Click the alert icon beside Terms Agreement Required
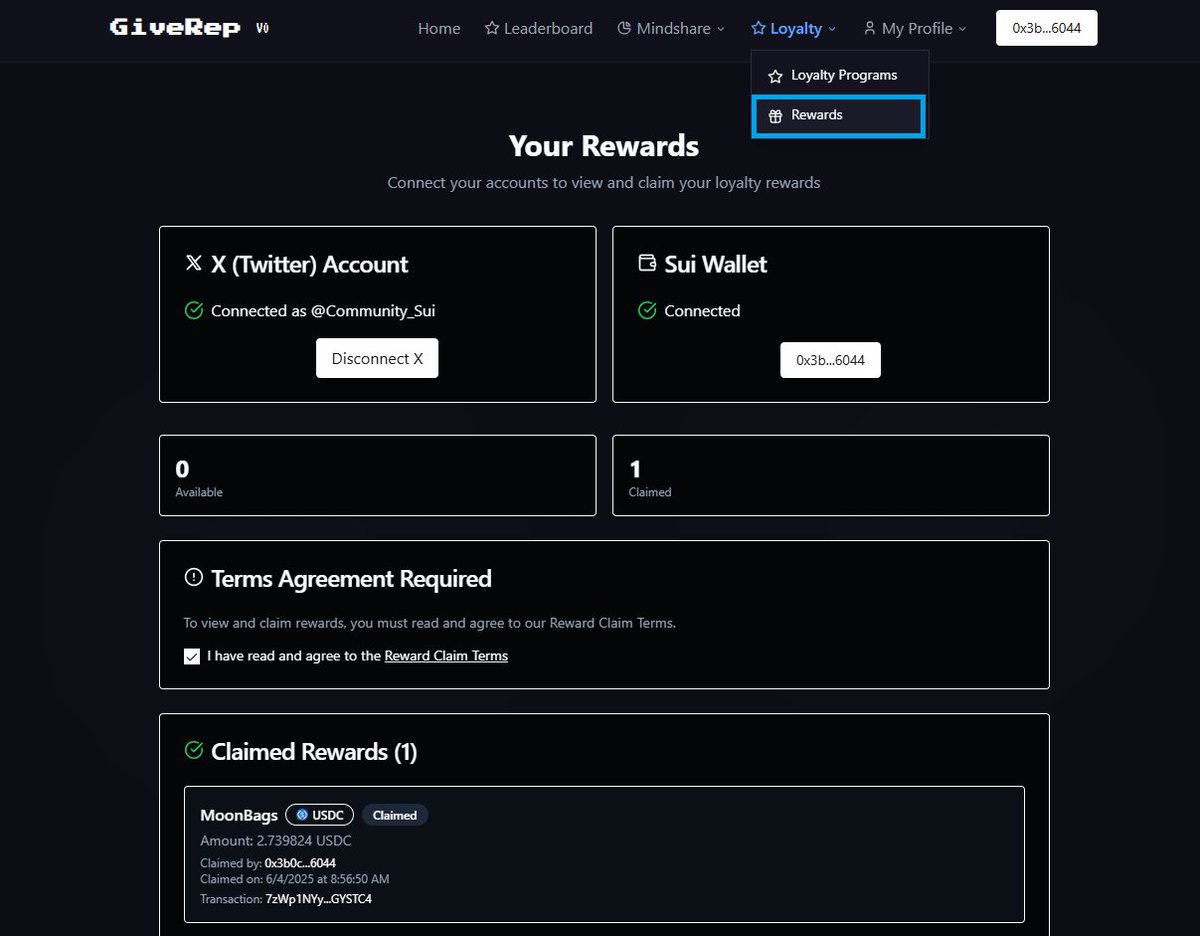Viewport: 1200px width, 936px height. tap(194, 578)
